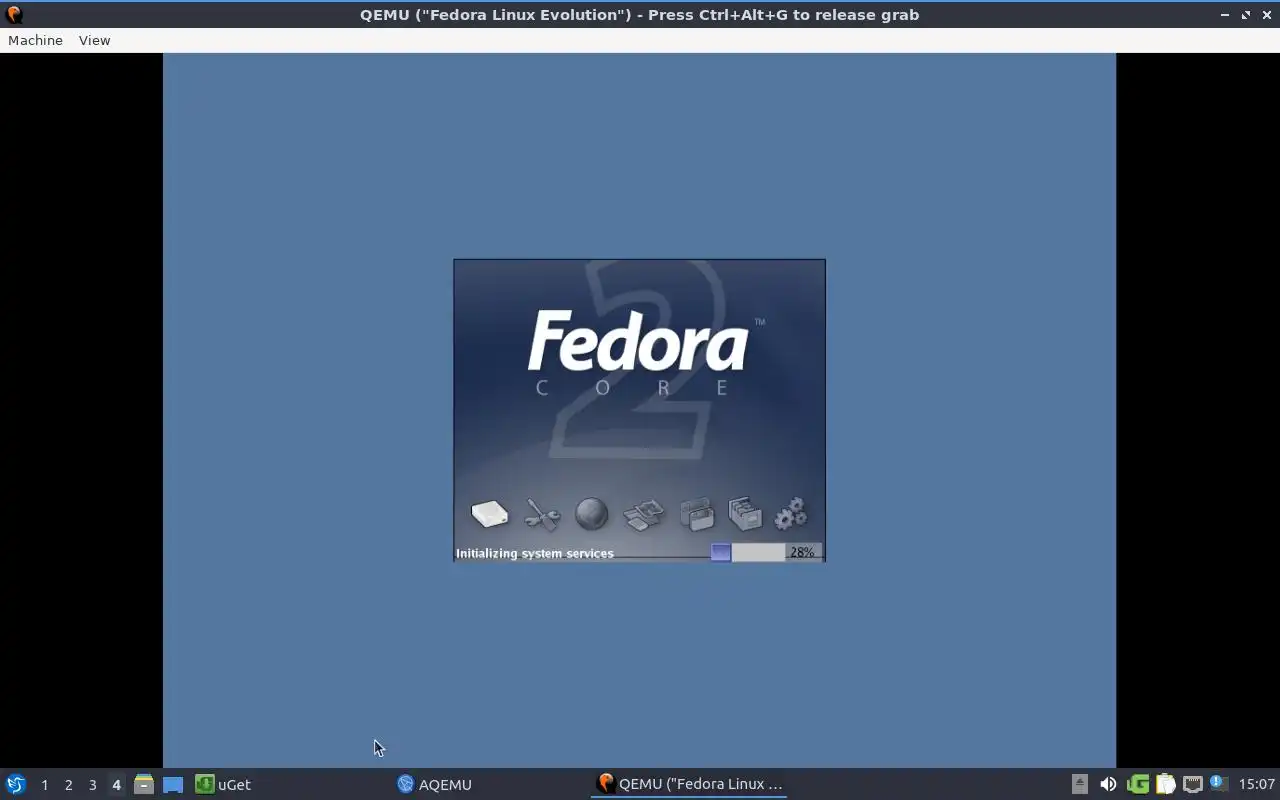Click the file folders icon on splash
The image size is (1280, 800).
point(697,514)
